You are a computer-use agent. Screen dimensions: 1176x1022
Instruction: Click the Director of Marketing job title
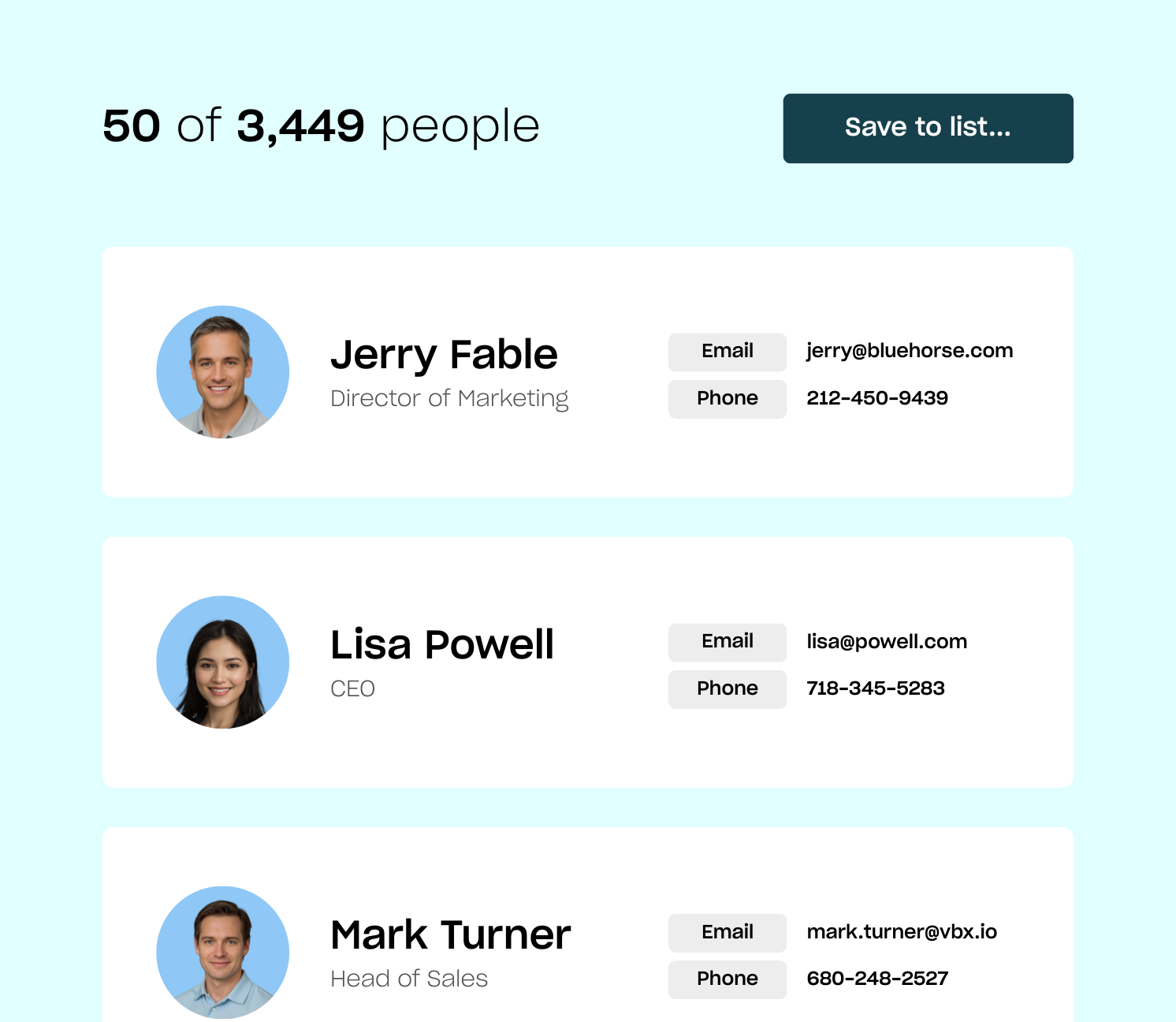pos(449,398)
